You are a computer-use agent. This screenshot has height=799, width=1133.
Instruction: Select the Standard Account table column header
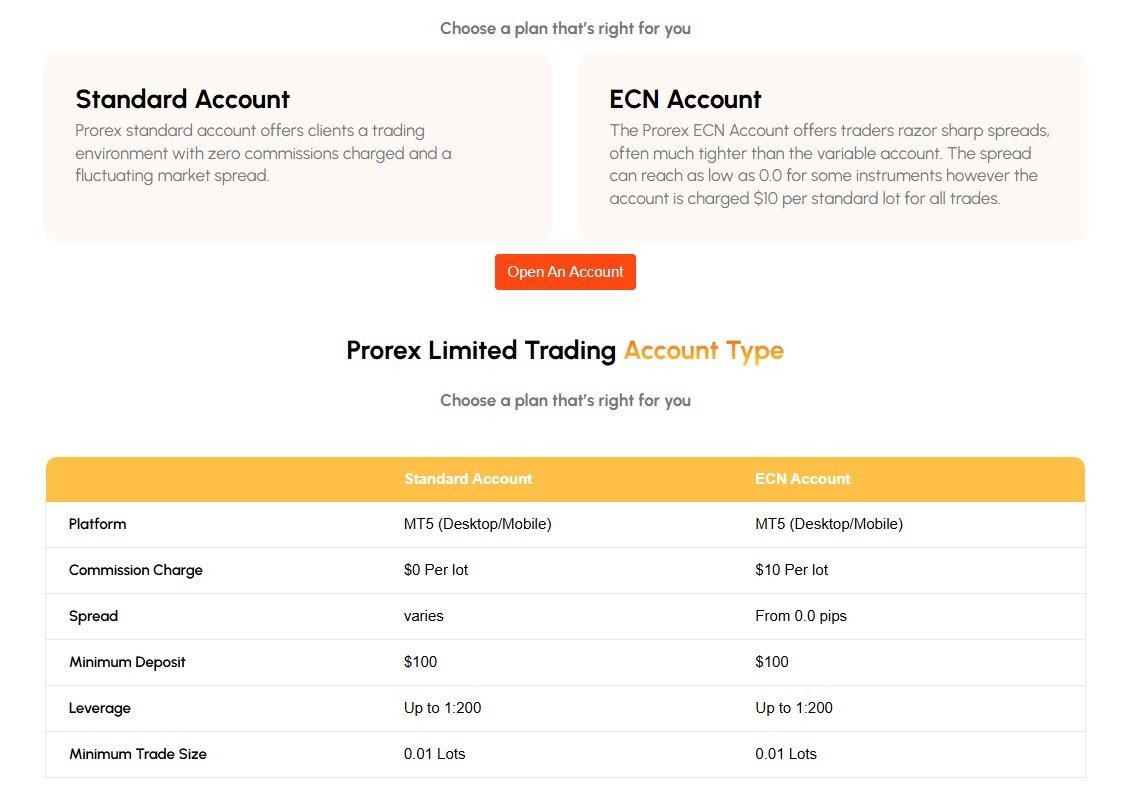point(468,479)
